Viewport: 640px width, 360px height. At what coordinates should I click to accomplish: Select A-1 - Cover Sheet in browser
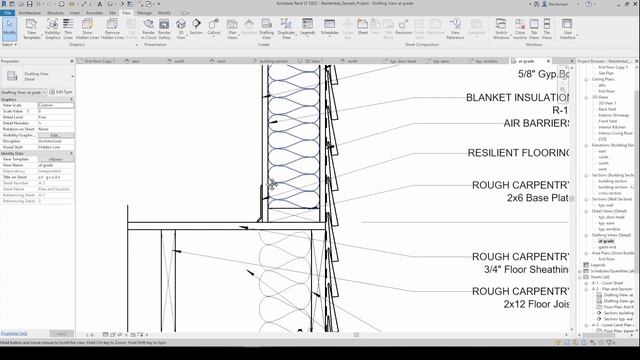pos(607,283)
